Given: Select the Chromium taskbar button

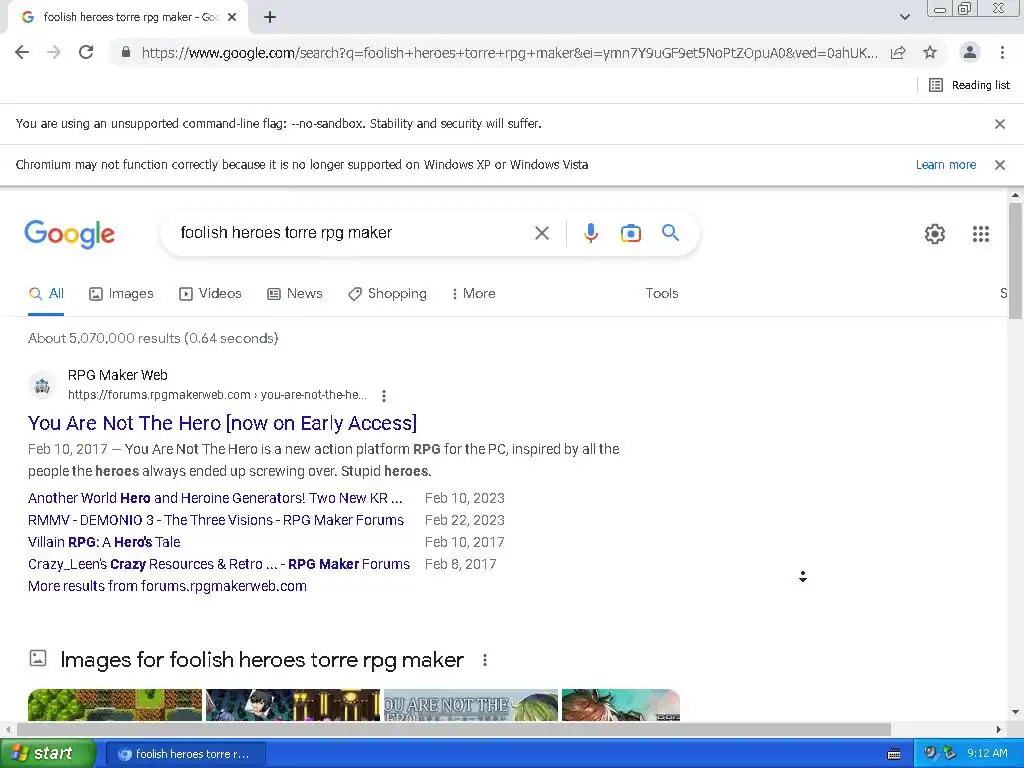Looking at the screenshot, I should (185, 754).
